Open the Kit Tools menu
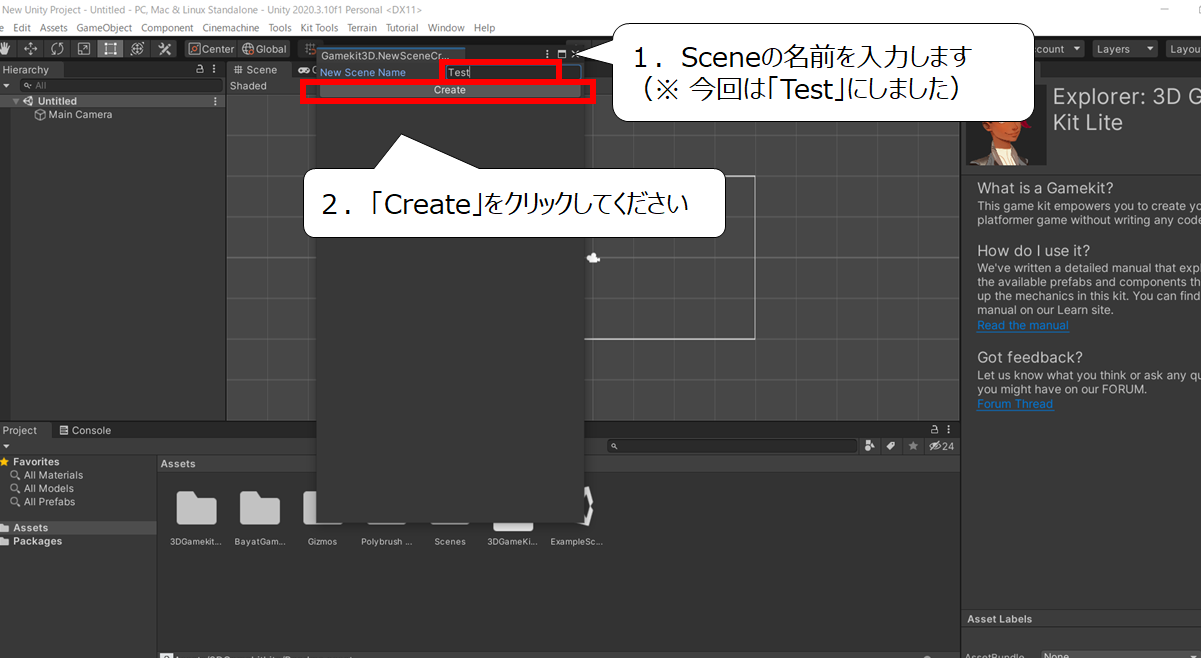 tap(319, 28)
